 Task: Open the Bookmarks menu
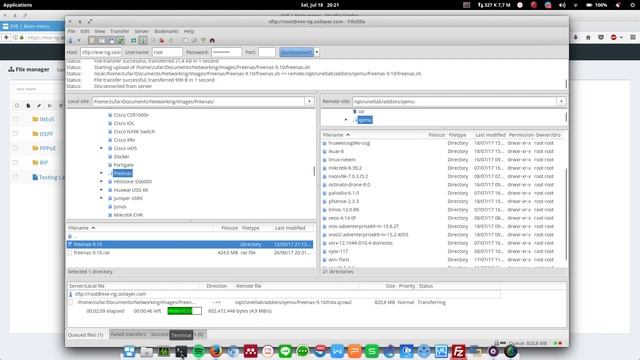pyautogui.click(x=166, y=31)
